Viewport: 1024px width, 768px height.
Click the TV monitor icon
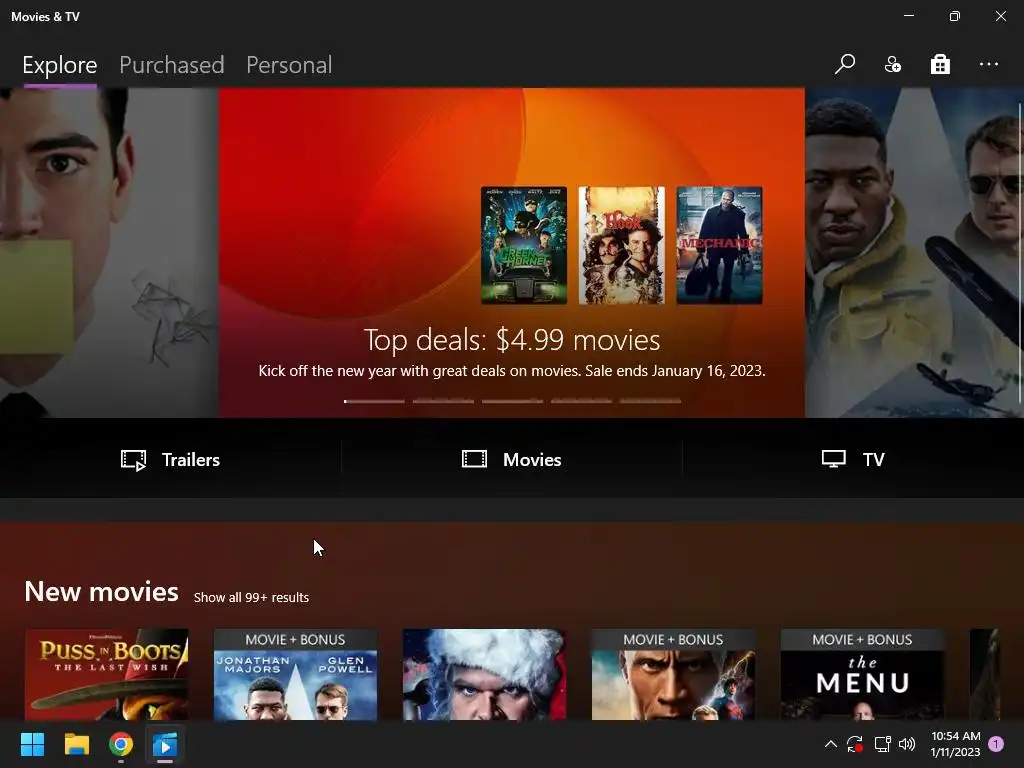[x=833, y=458]
